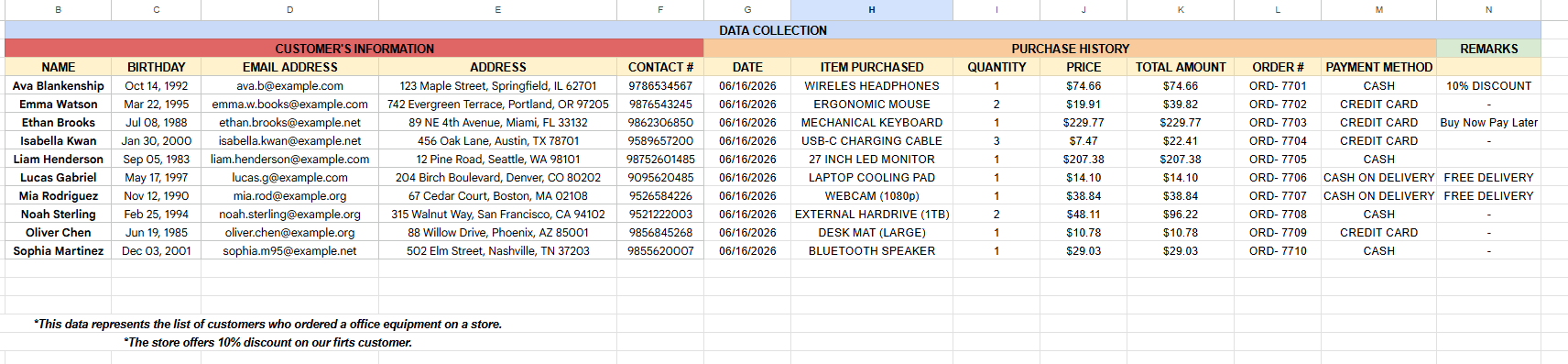Click the Noah Sterling name cell

coord(58,214)
